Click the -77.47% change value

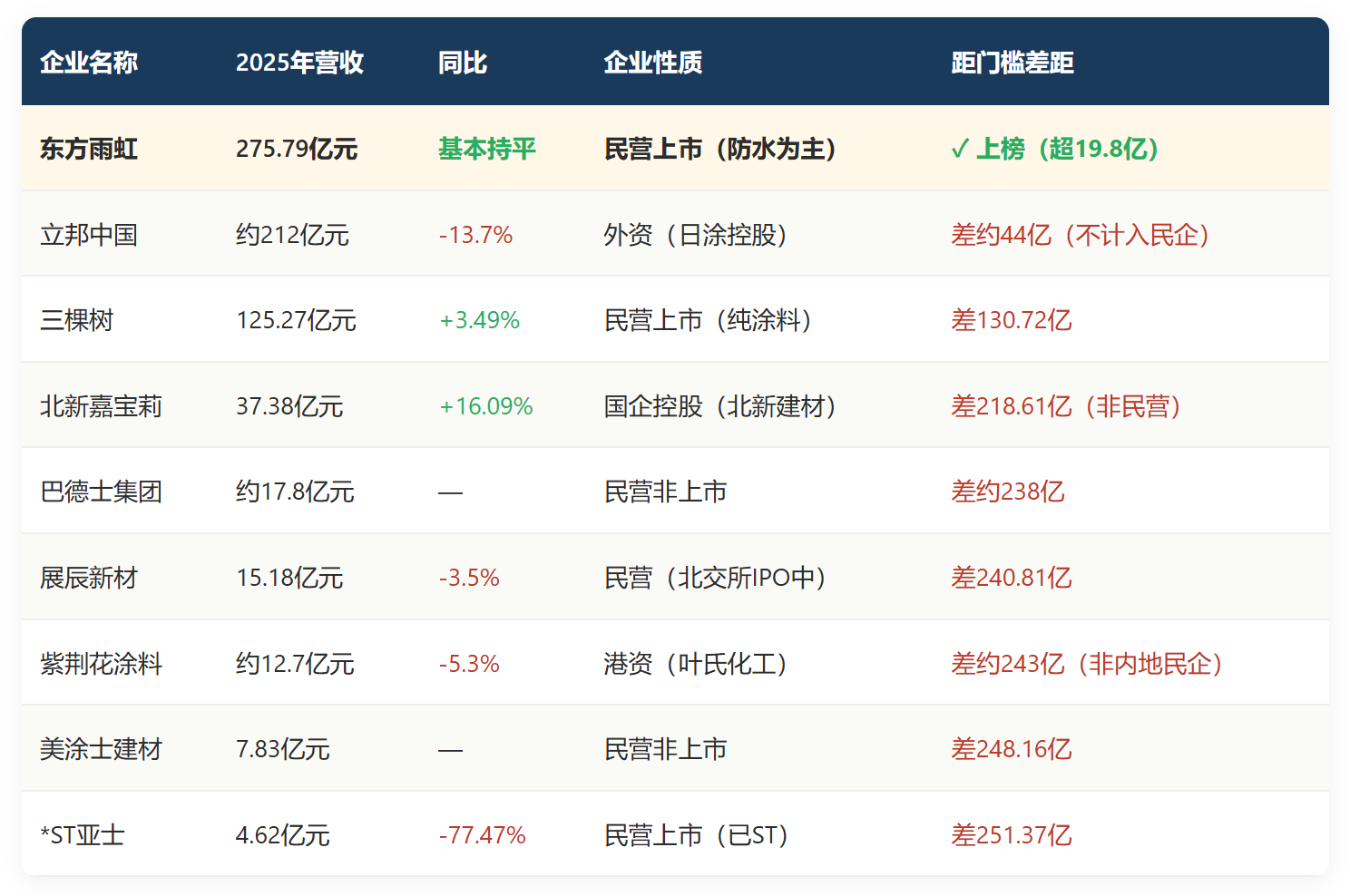pos(482,835)
